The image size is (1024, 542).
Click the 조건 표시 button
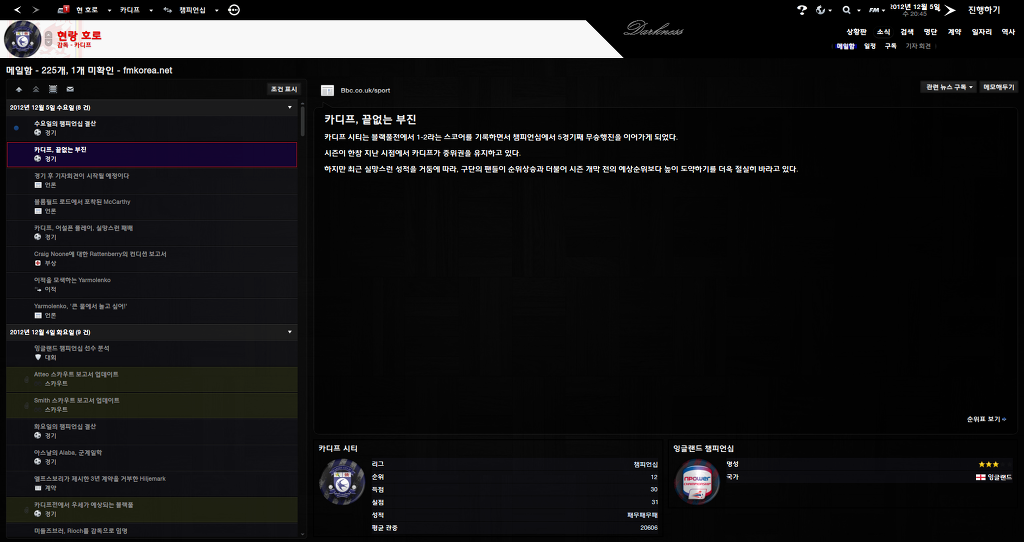[x=283, y=89]
